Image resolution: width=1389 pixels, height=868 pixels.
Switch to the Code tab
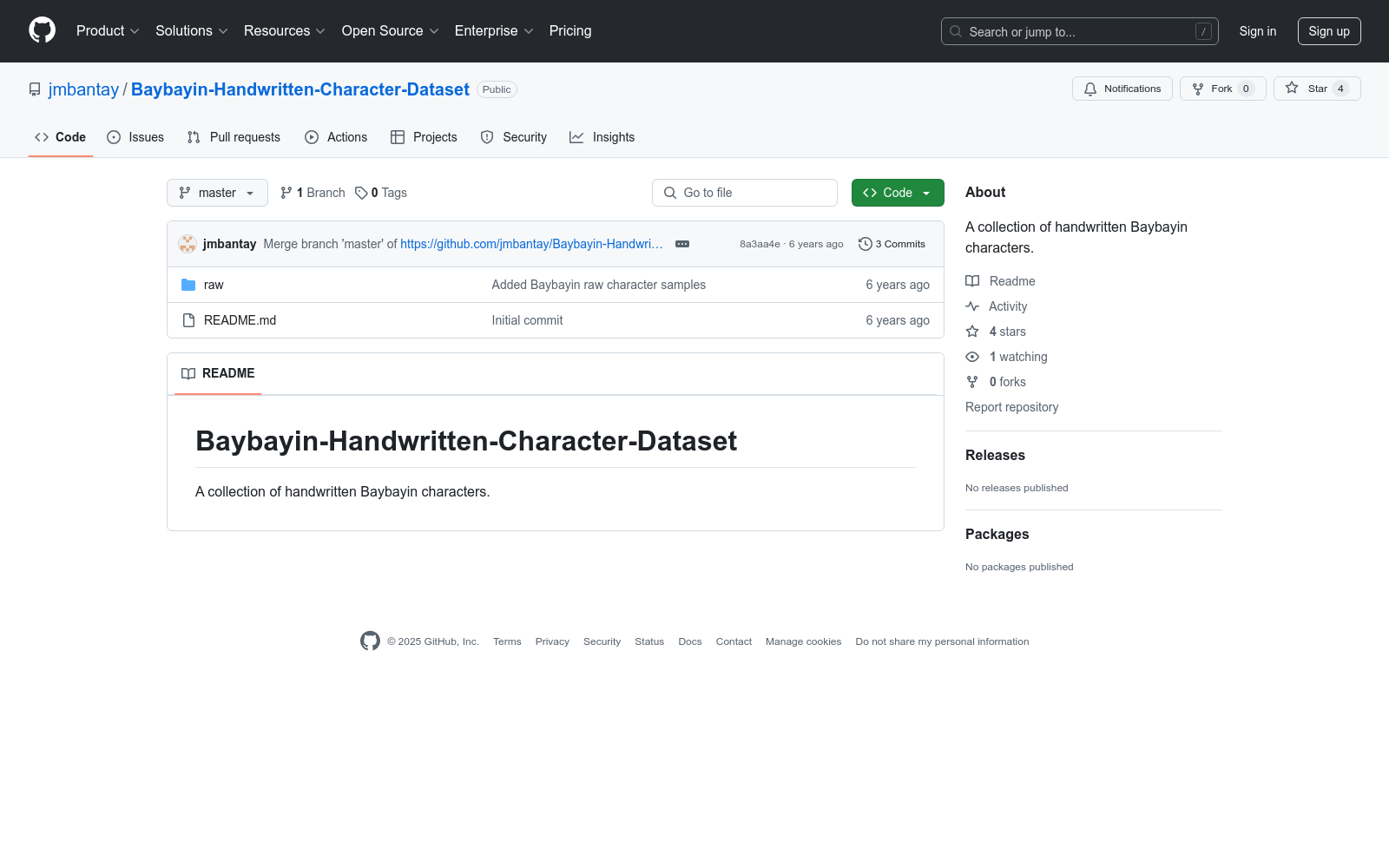[61, 137]
